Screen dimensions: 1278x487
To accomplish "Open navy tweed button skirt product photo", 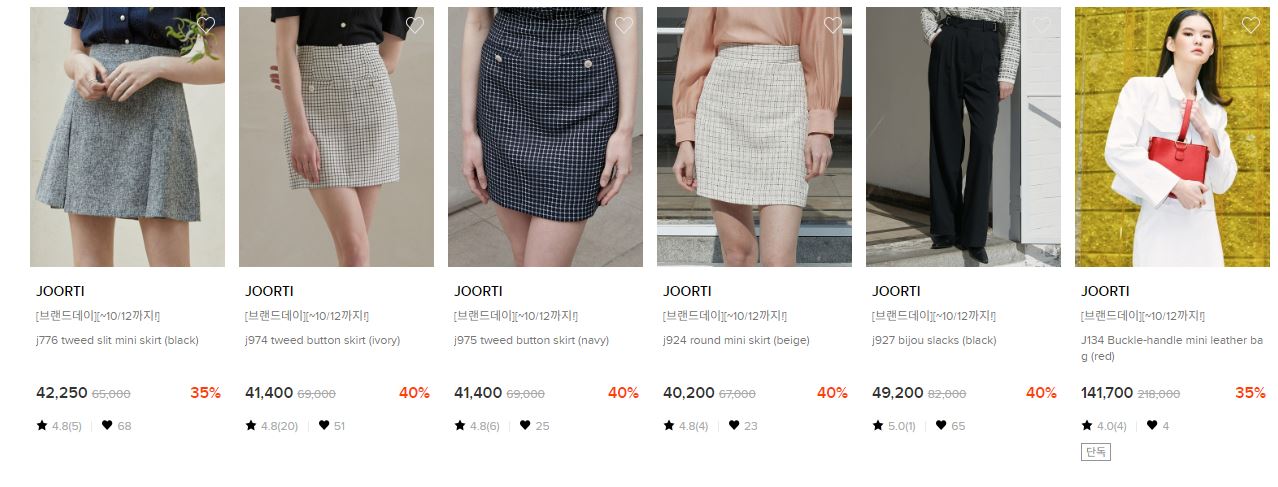I will tap(545, 137).
